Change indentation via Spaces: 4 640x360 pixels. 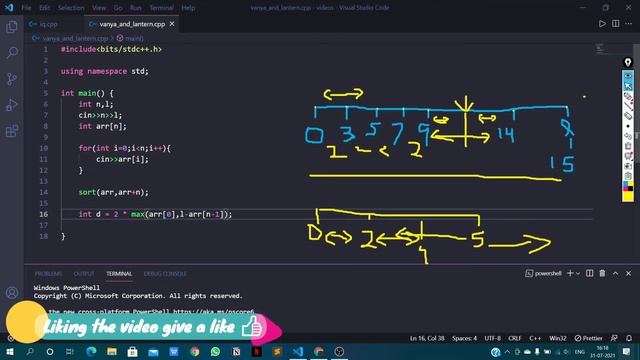coord(464,338)
